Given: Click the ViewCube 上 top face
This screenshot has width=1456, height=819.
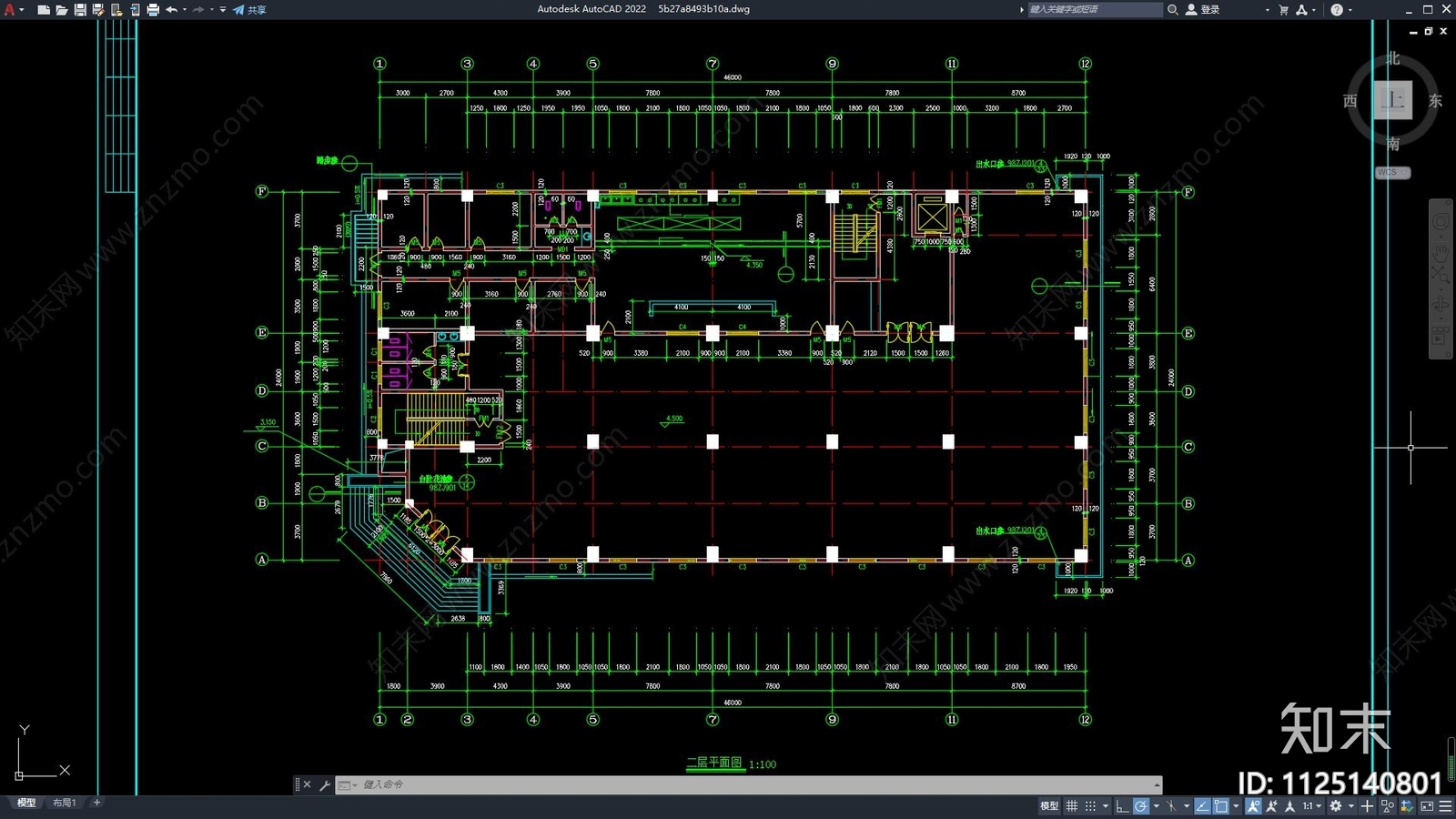Looking at the screenshot, I should pyautogui.click(x=1393, y=99).
